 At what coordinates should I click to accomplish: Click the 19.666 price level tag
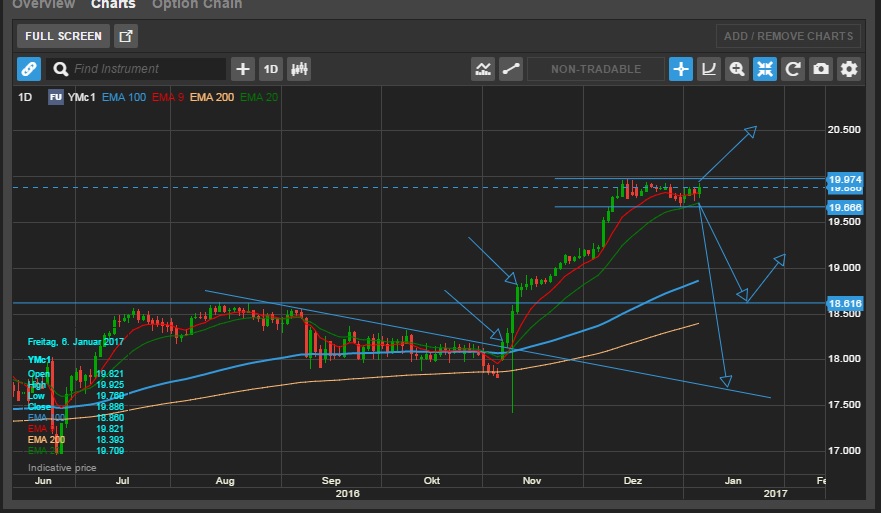(844, 207)
